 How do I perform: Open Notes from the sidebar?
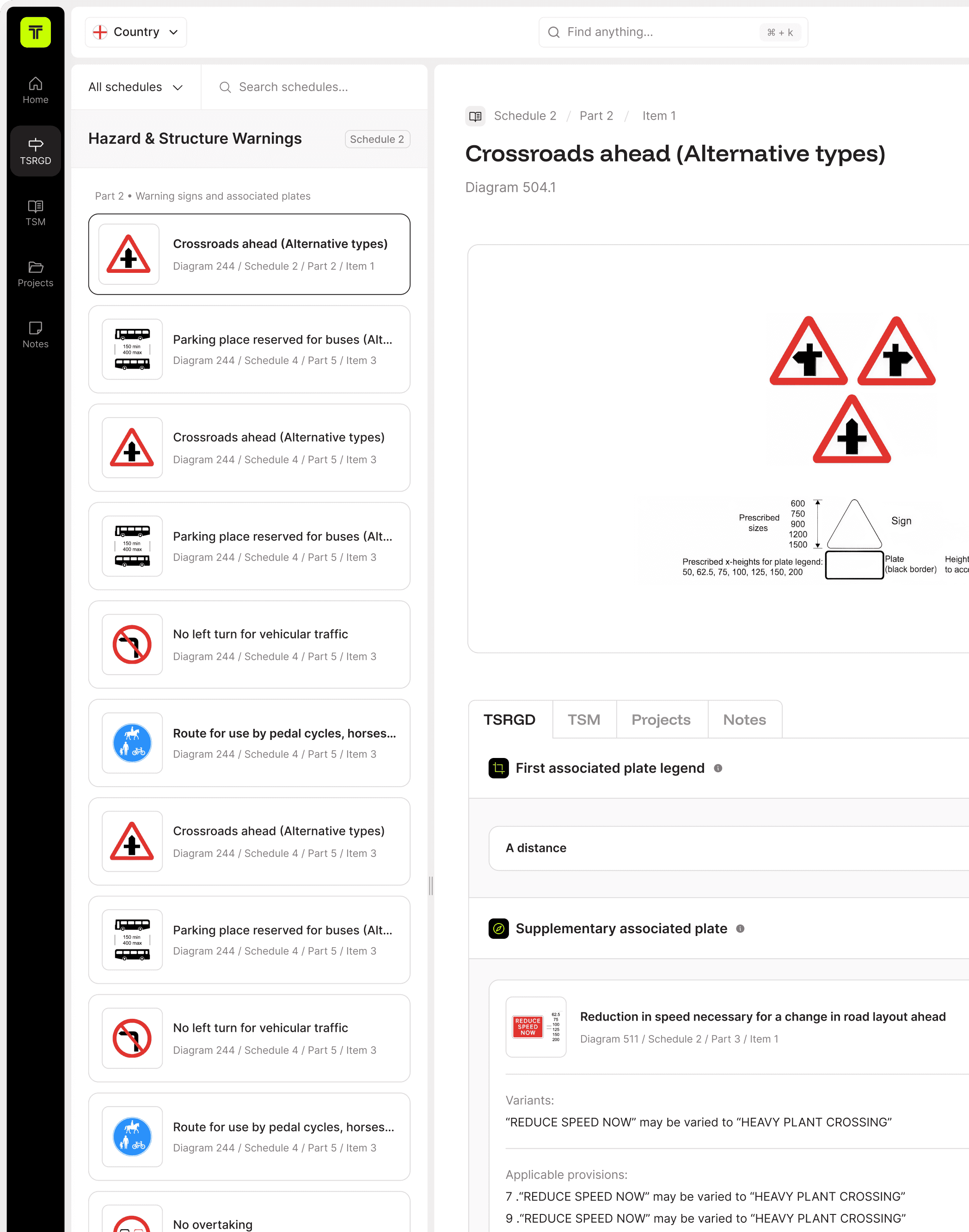[x=35, y=334]
